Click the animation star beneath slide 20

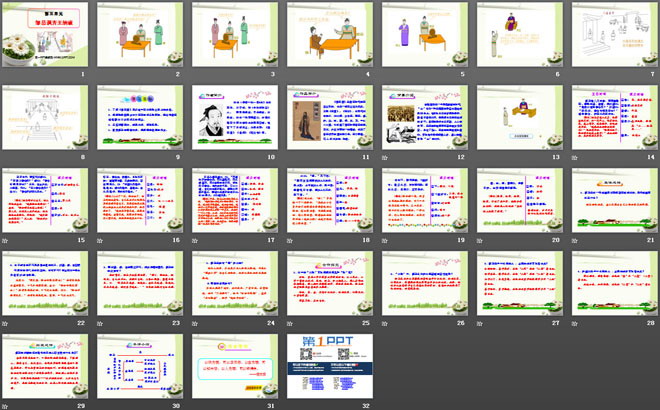[x=479, y=240]
